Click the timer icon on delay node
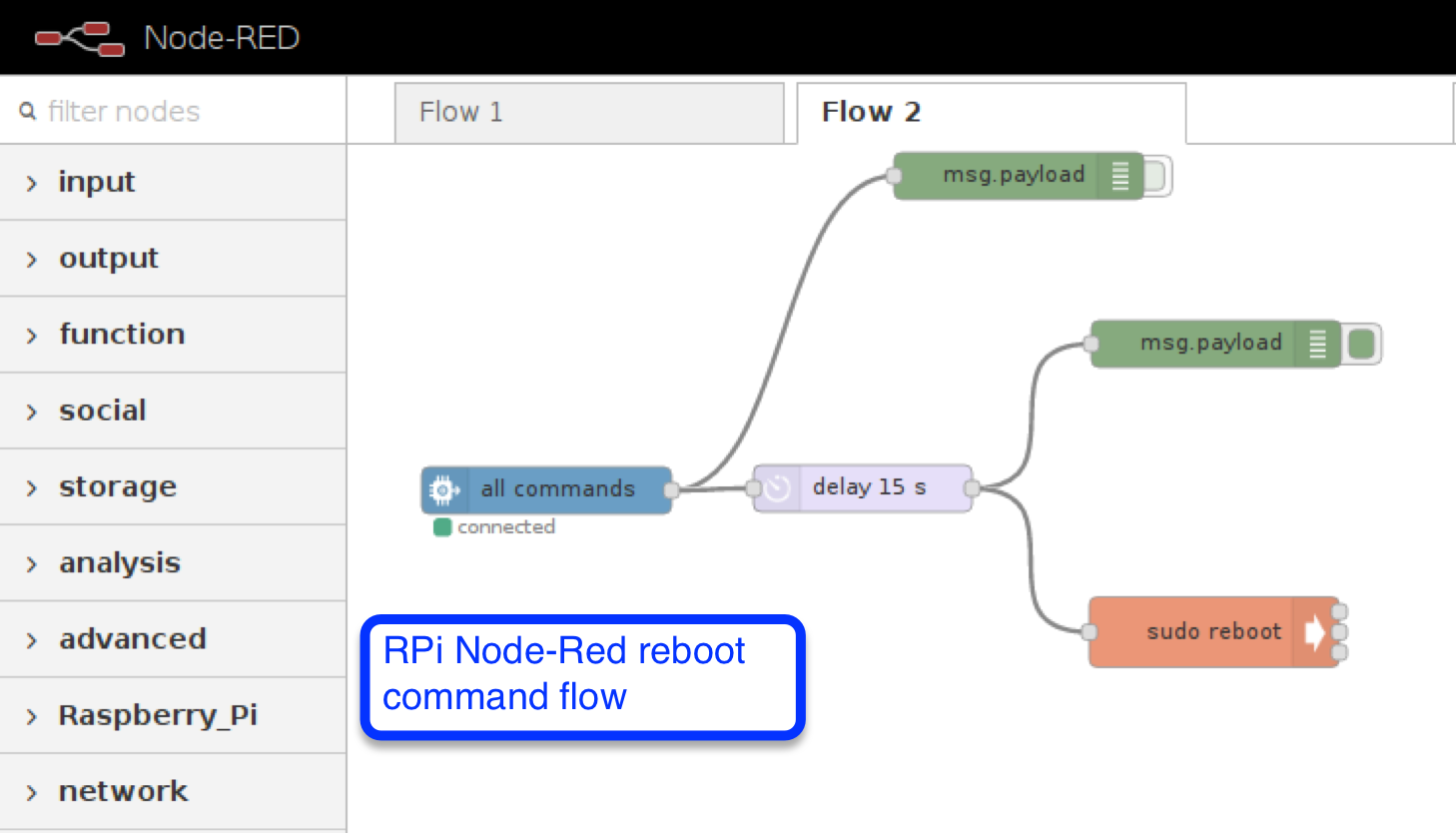The height and width of the screenshot is (833, 1456). [x=777, y=488]
